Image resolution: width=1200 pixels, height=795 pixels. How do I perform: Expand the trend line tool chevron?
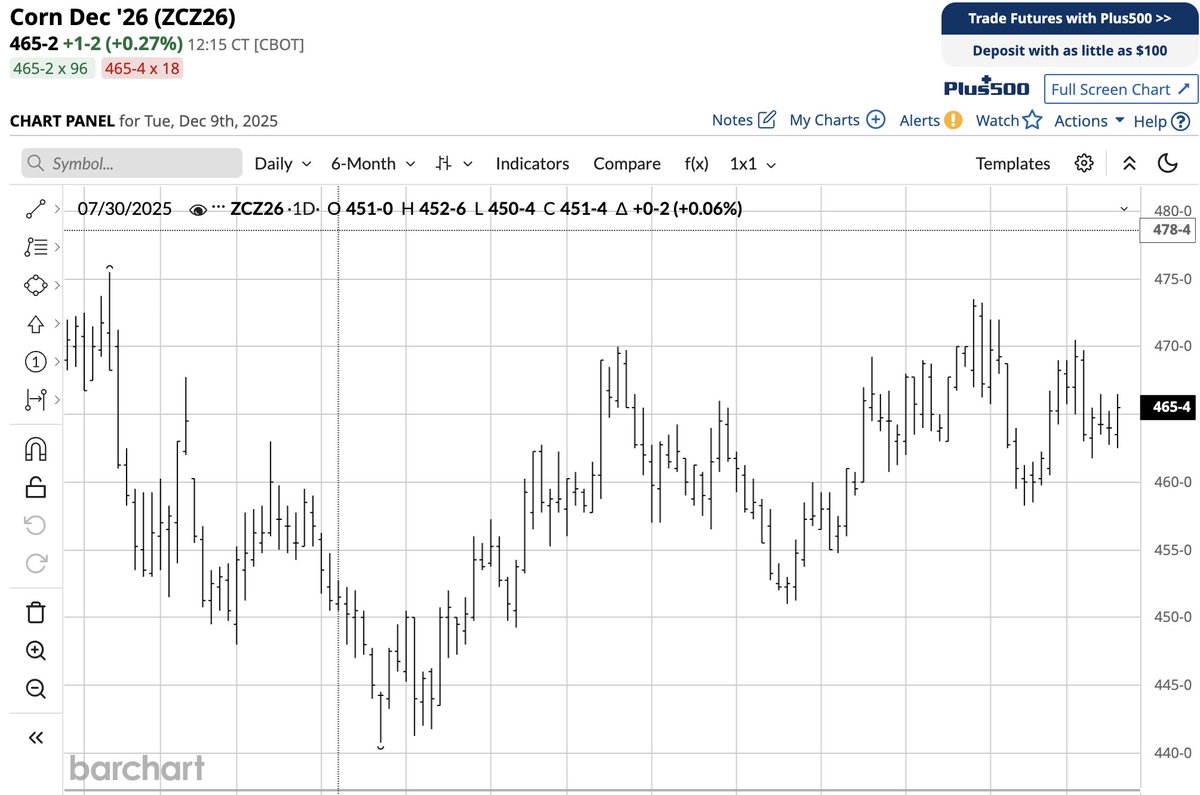click(56, 209)
